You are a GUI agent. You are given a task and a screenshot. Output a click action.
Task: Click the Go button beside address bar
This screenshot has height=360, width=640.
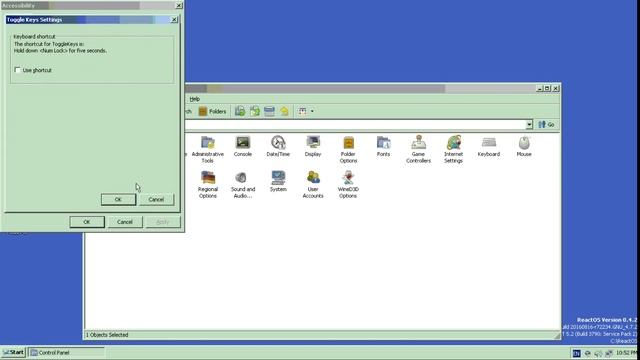(546, 124)
